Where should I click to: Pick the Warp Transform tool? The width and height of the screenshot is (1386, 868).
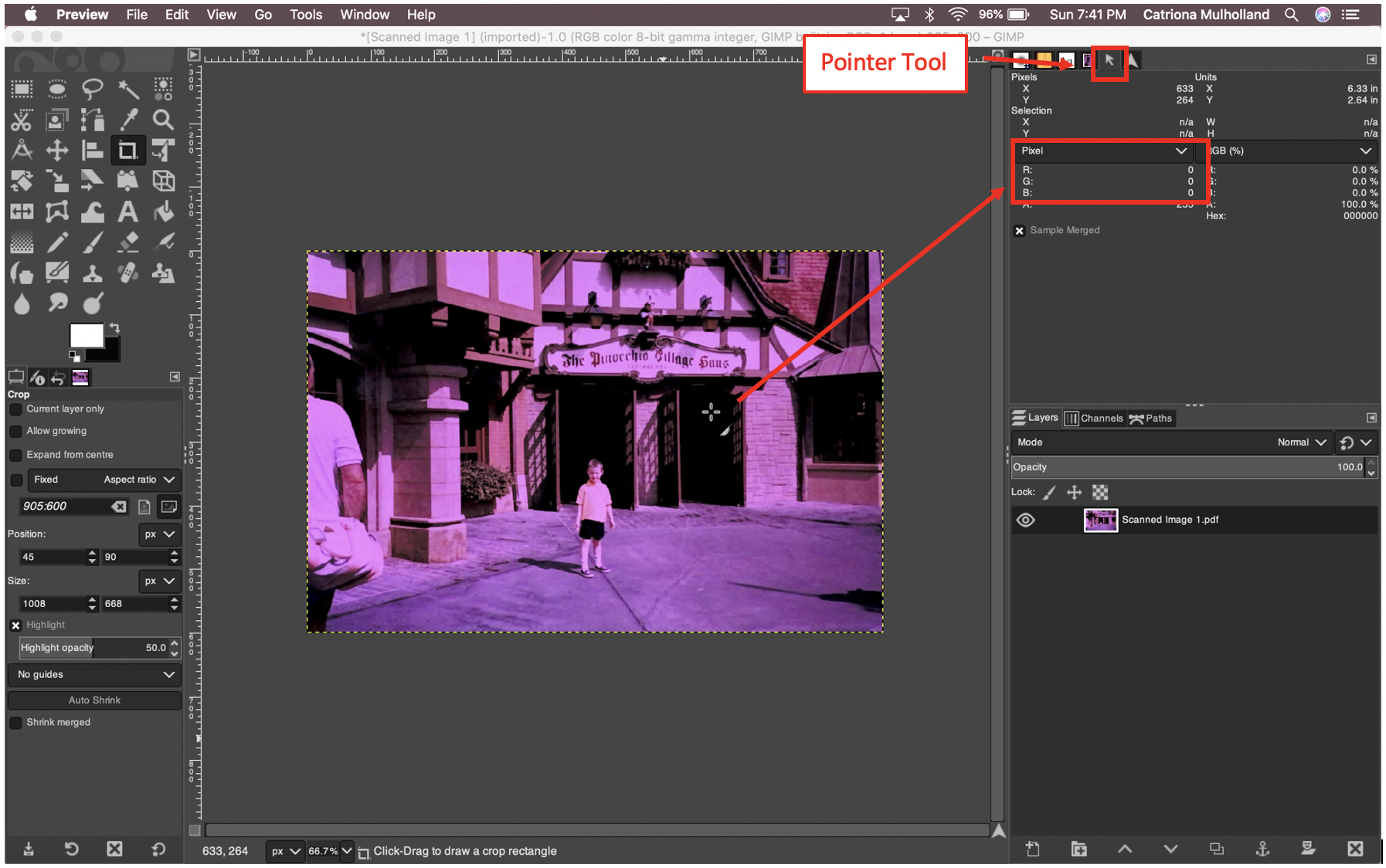tap(93, 212)
